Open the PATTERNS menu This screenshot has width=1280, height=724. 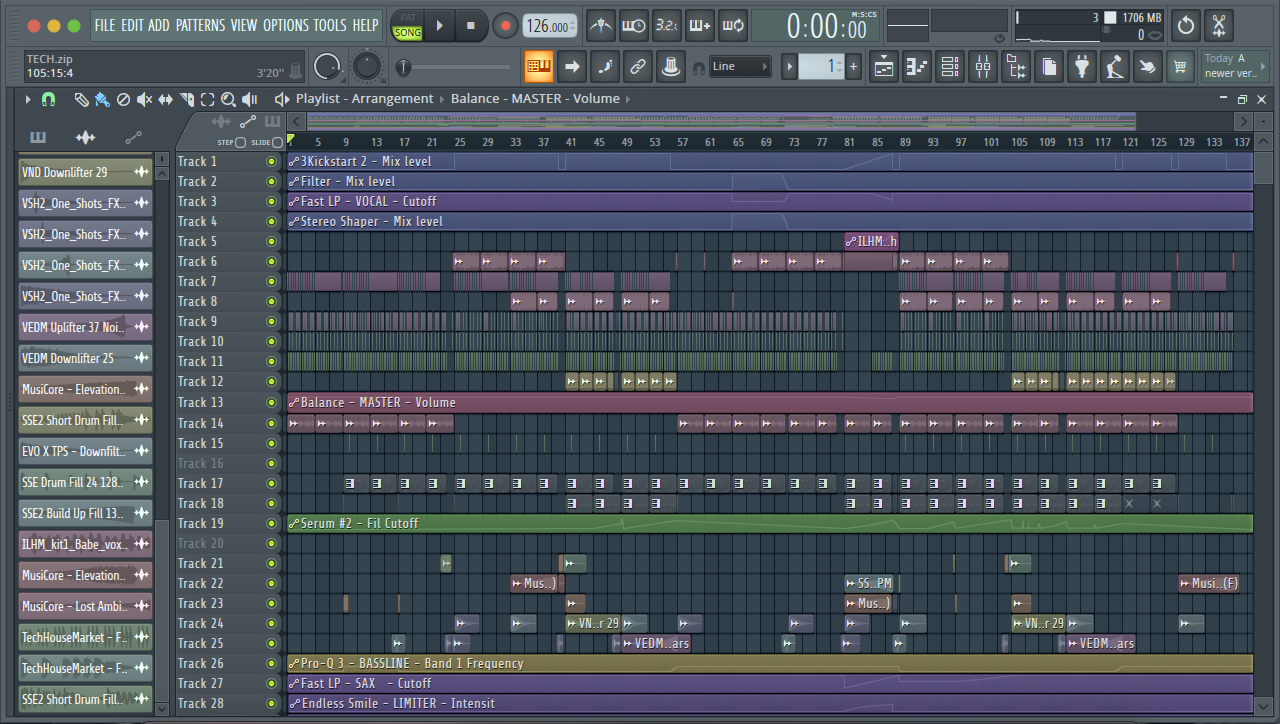[x=200, y=26]
